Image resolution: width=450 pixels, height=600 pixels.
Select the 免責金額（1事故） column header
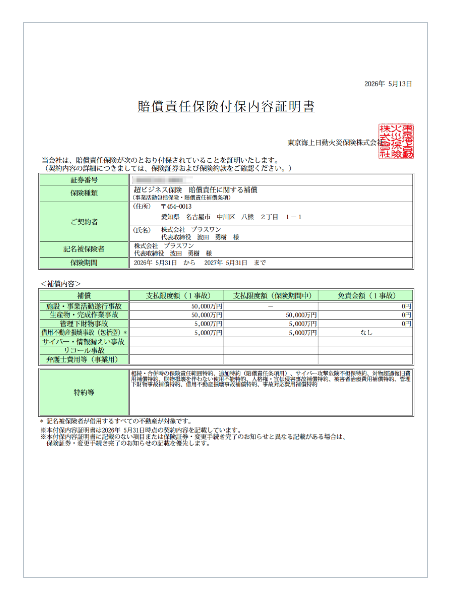tap(365, 295)
